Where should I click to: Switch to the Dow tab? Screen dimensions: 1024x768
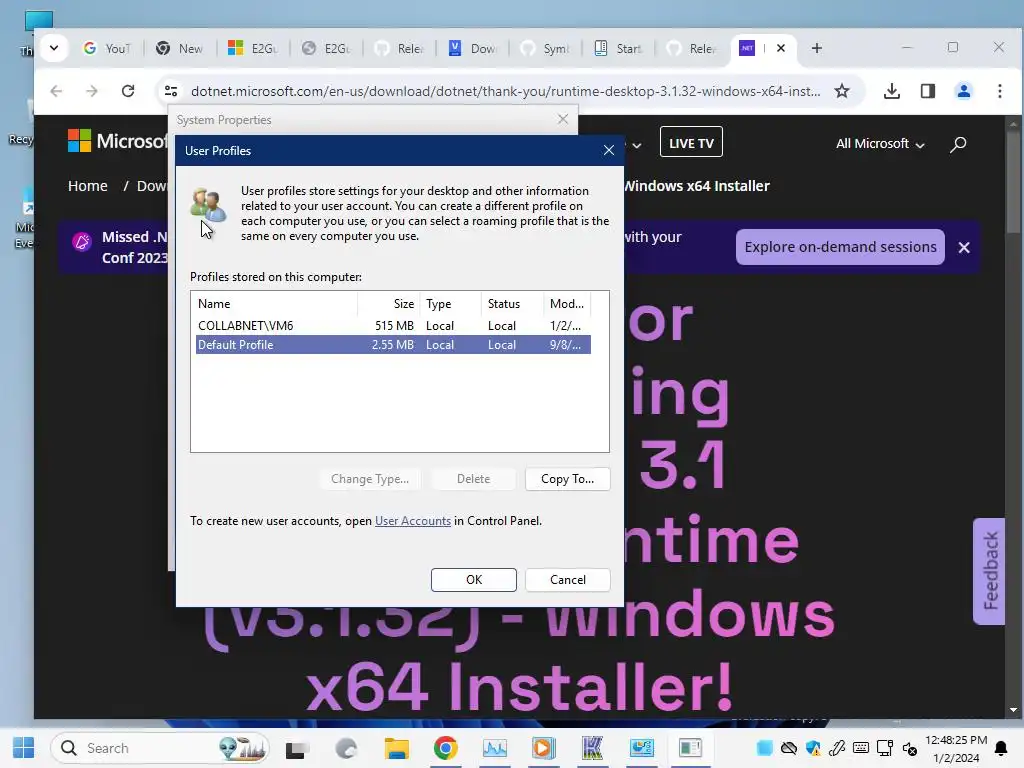point(472,48)
